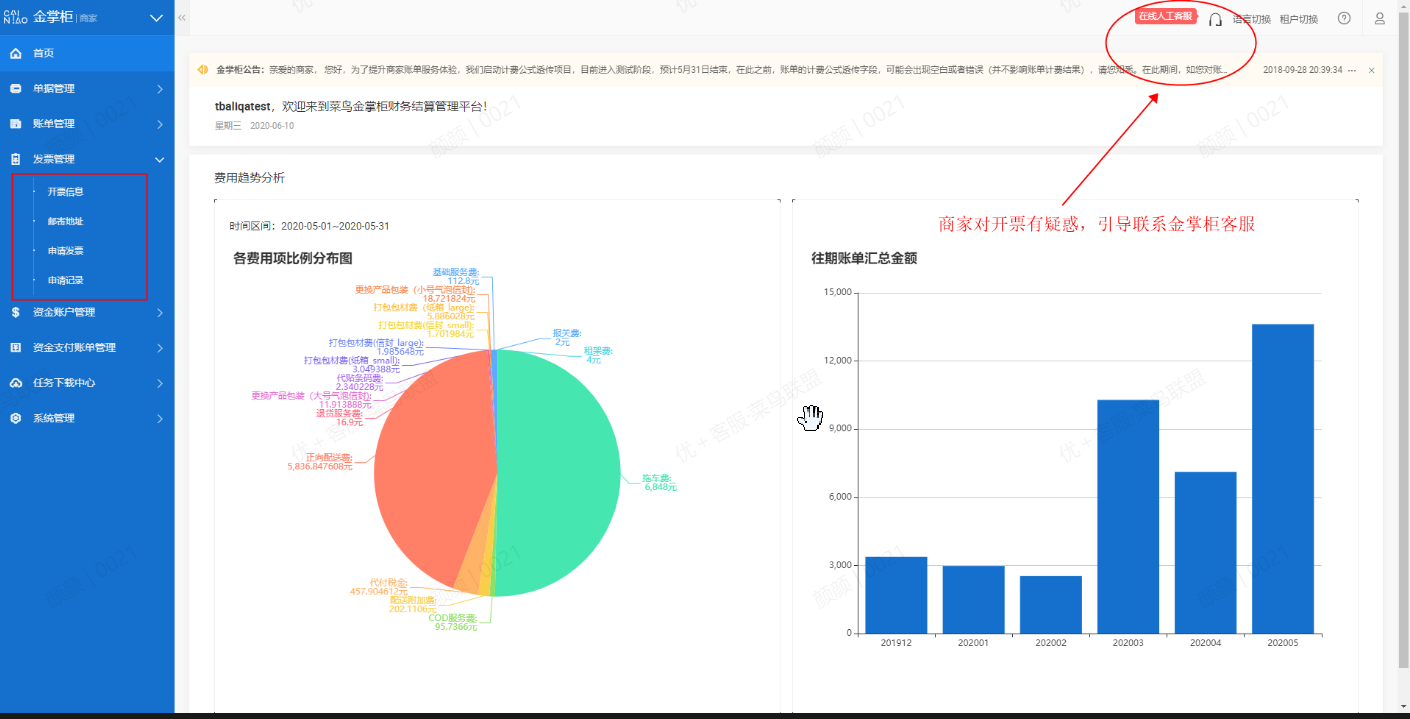Open the 申请记录 submenu item
This screenshot has width=1410, height=719.
(66, 280)
